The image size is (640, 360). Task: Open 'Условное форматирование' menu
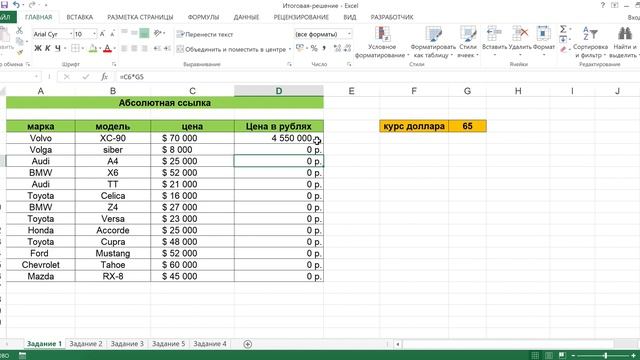click(382, 42)
